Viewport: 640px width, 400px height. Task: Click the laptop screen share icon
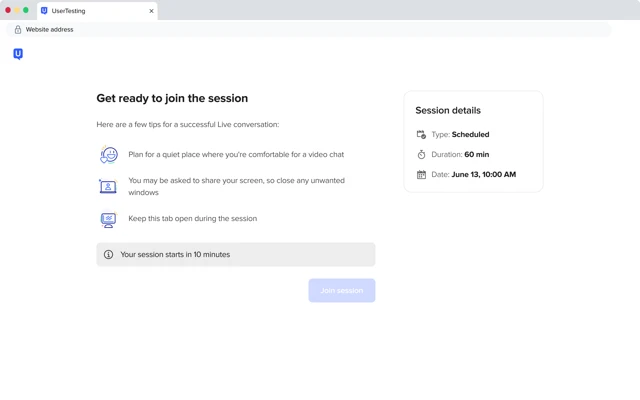pyautogui.click(x=108, y=187)
